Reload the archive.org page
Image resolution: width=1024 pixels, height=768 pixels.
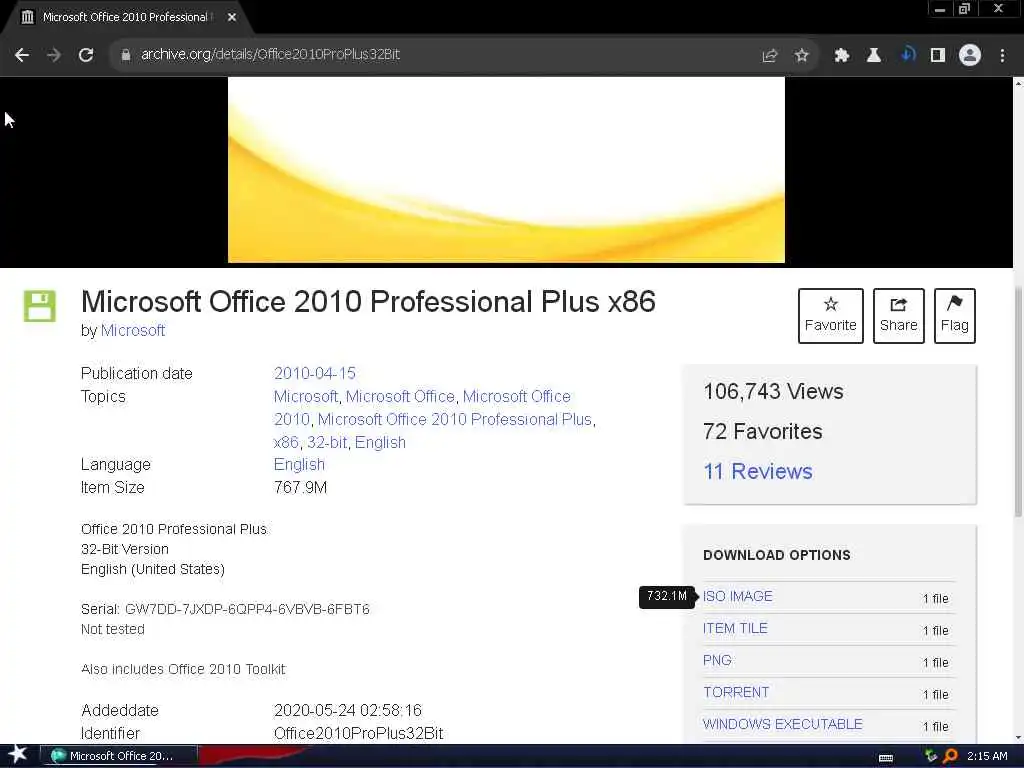[x=86, y=55]
